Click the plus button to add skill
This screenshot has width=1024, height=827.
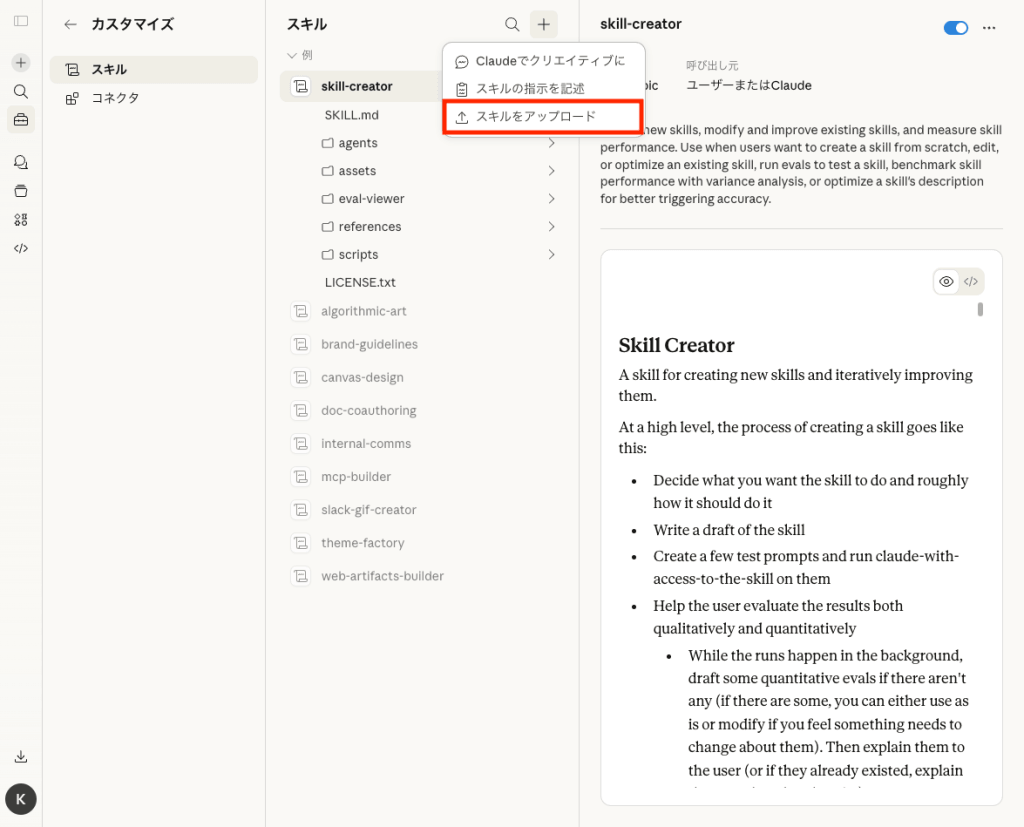coord(544,24)
